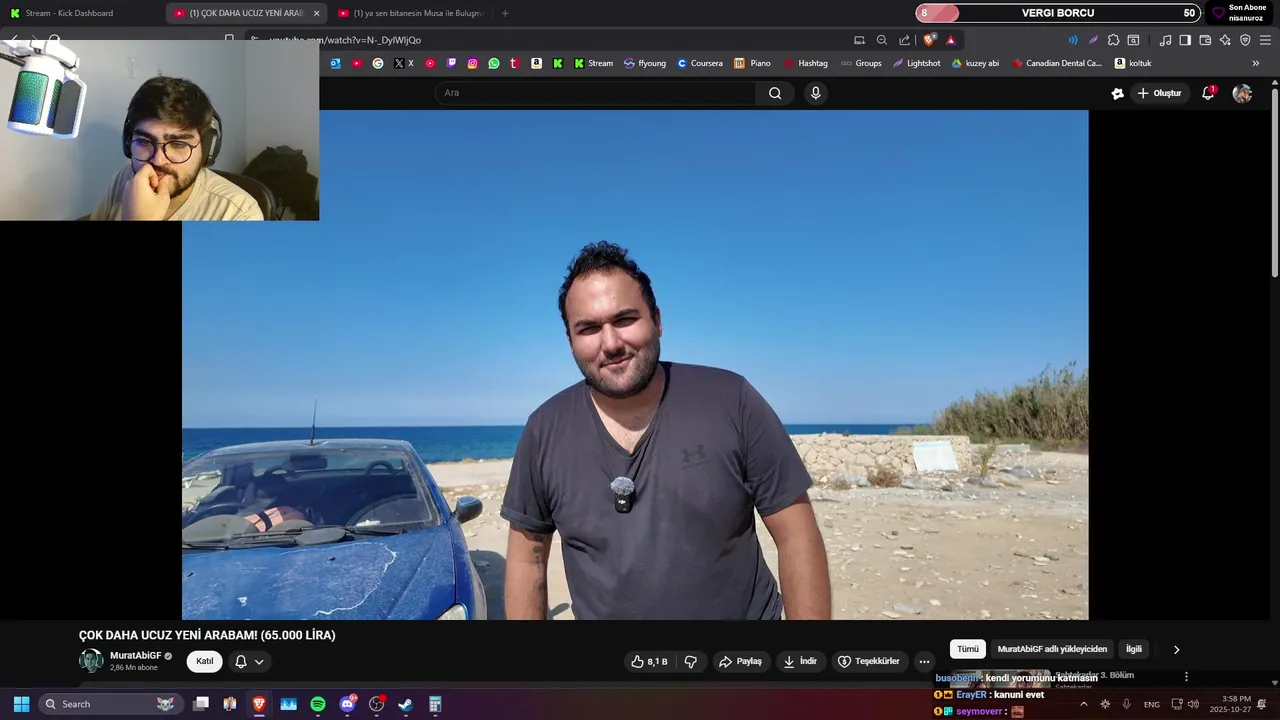
Task: Select the Tümü filter chip
Action: pyautogui.click(x=968, y=649)
